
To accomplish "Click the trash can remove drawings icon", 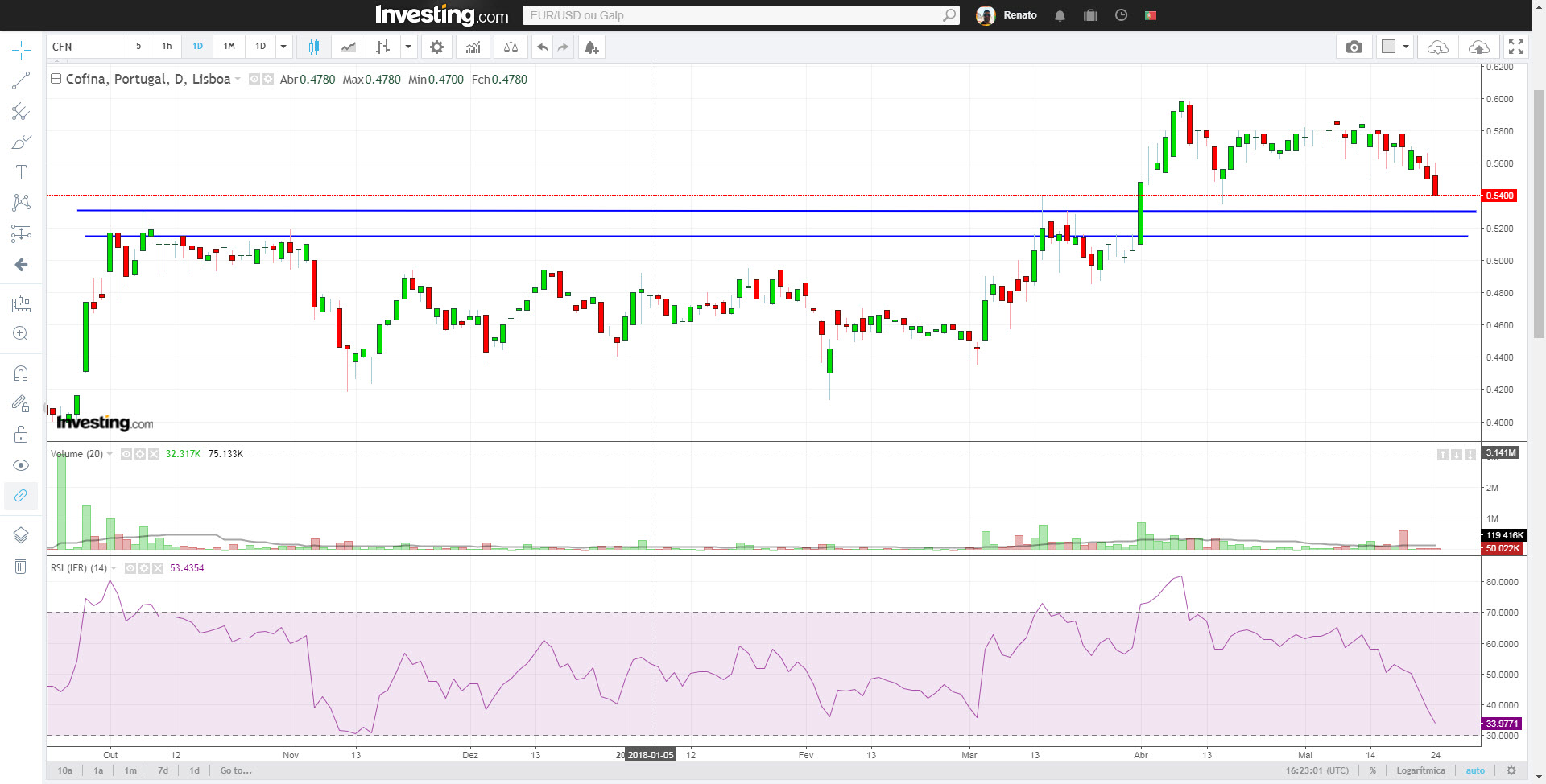I will 21,567.
